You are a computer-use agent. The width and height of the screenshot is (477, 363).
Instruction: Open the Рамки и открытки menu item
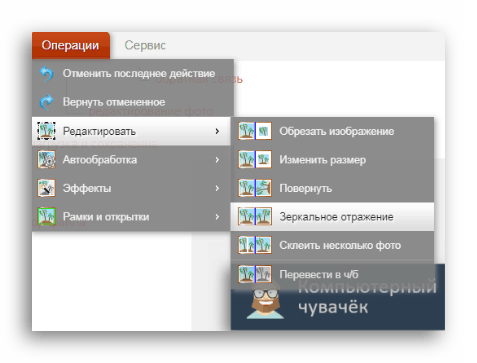(131, 217)
